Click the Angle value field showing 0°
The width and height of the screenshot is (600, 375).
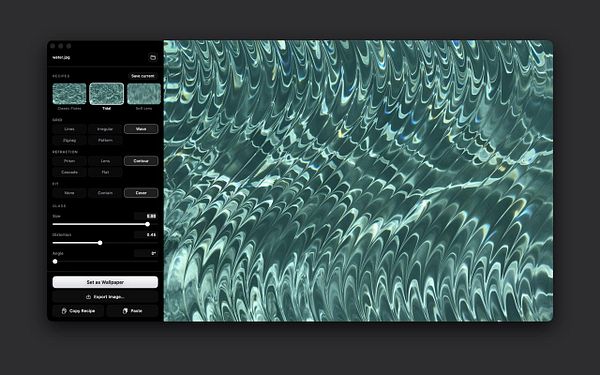146,254
